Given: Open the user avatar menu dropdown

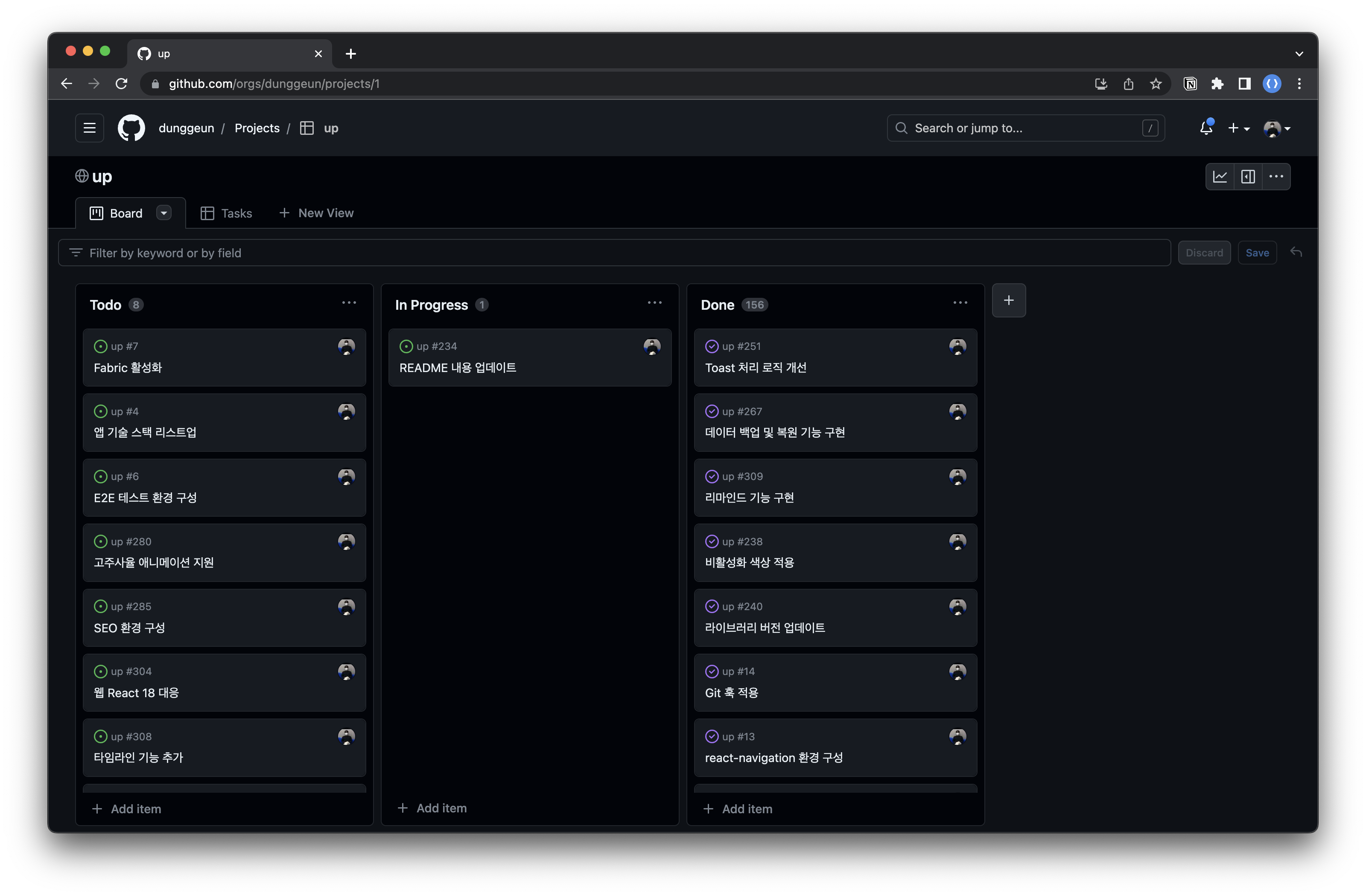Looking at the screenshot, I should 1277,128.
